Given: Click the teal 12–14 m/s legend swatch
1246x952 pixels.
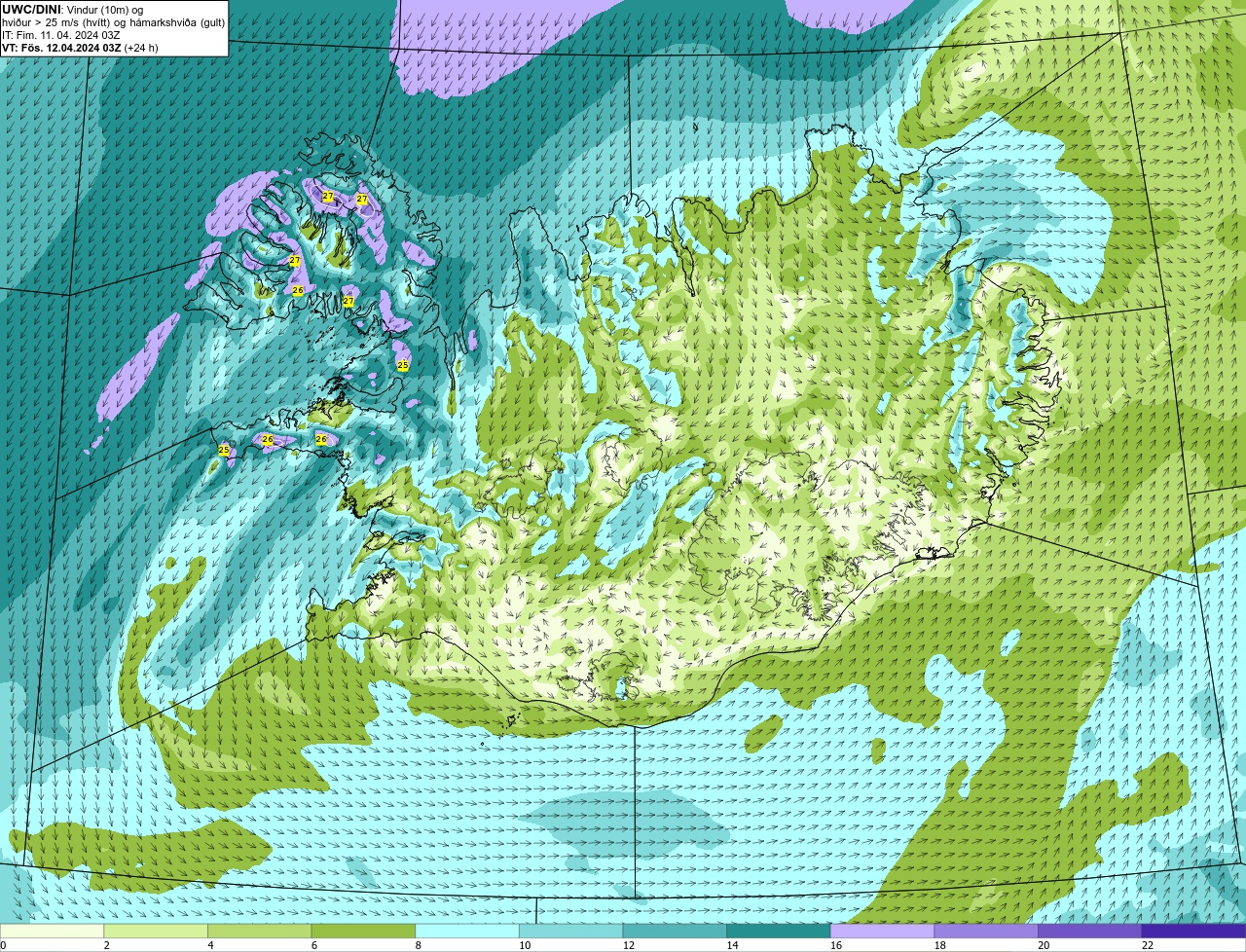Looking at the screenshot, I should pos(675,932).
